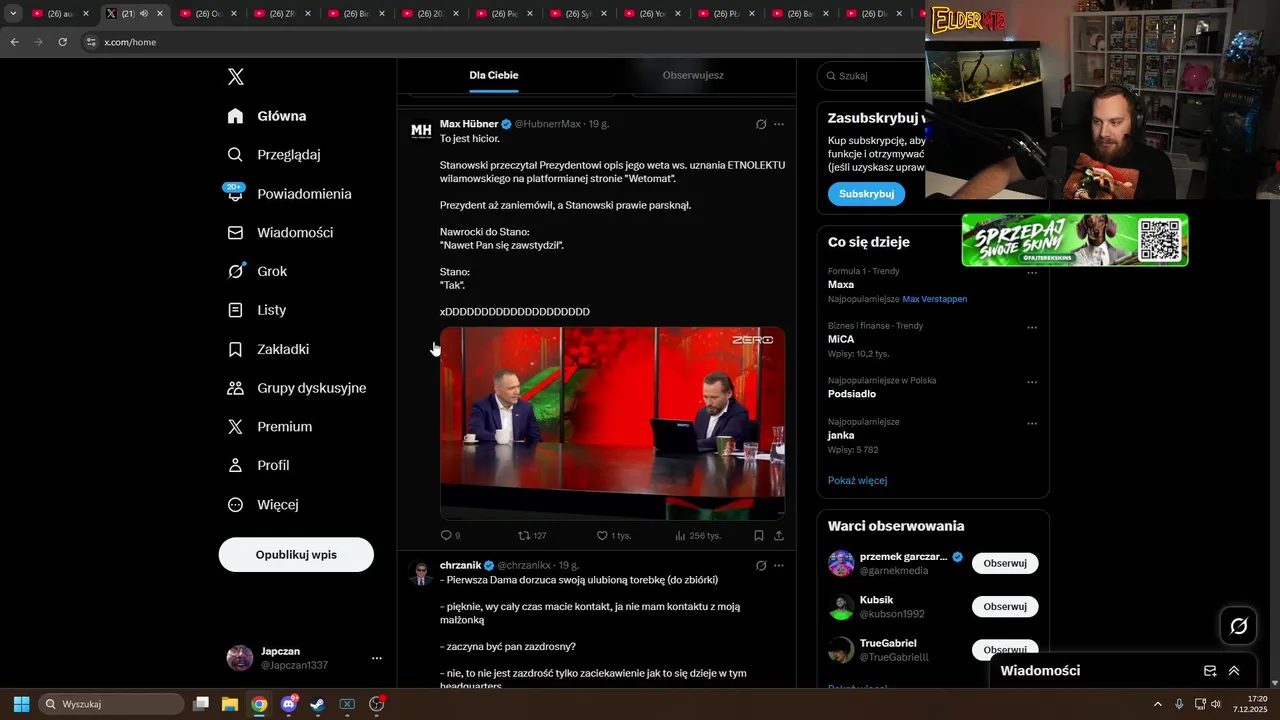The height and width of the screenshot is (720, 1280).
Task: Open Grupy dyskusyjne communities
Action: (297, 388)
